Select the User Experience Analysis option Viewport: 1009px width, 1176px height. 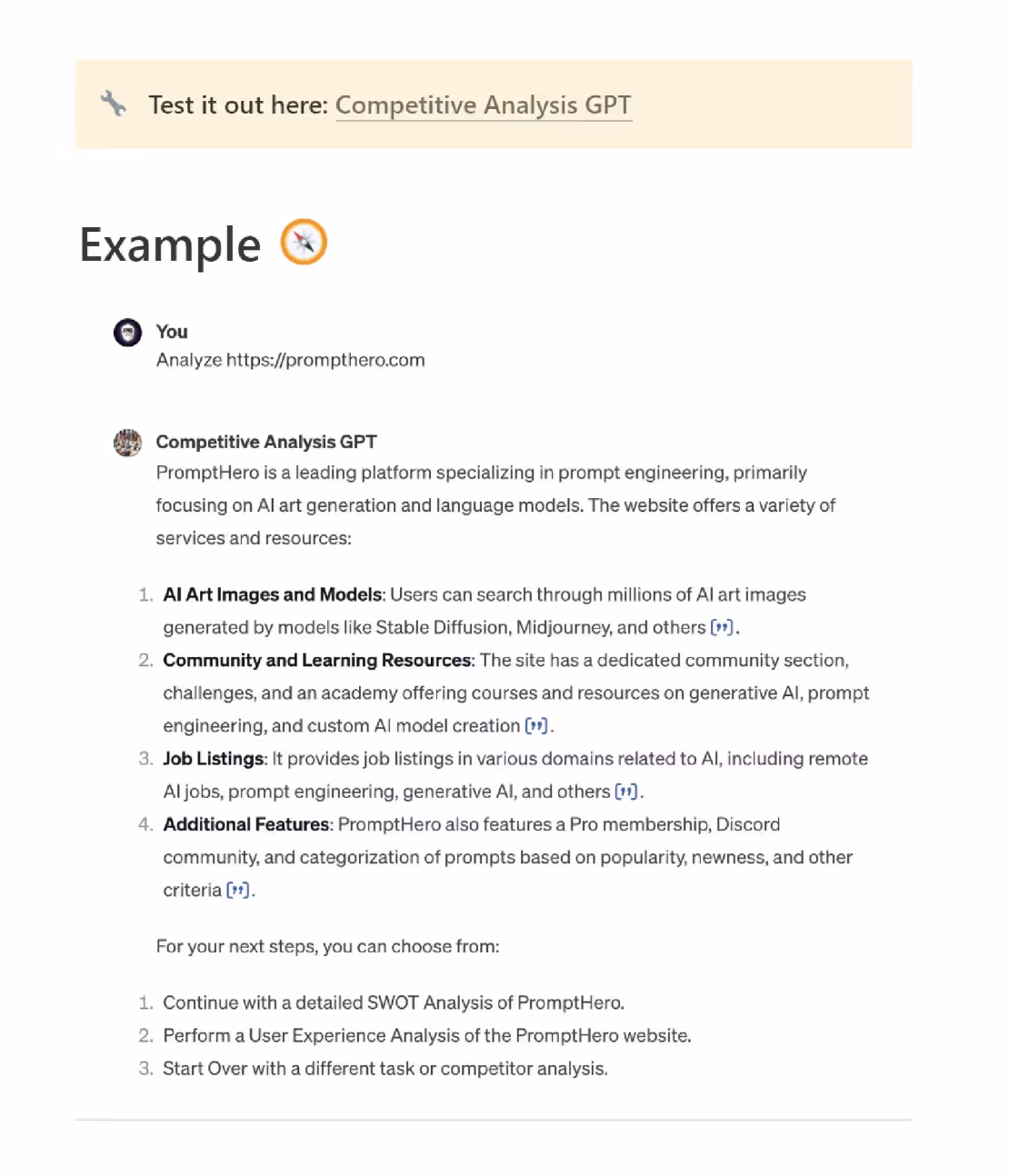coord(427,1036)
